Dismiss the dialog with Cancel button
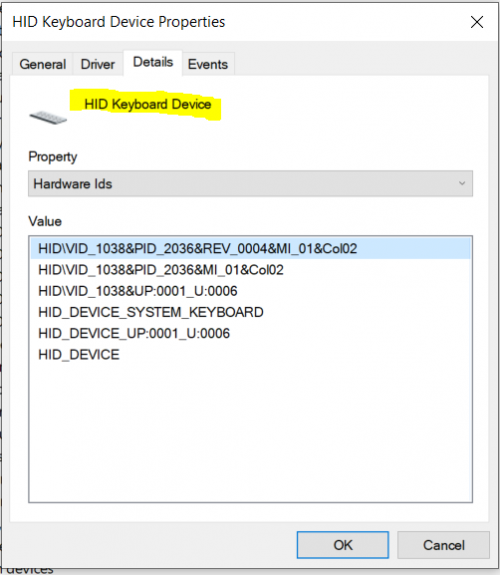The image size is (500, 575). 444,545
